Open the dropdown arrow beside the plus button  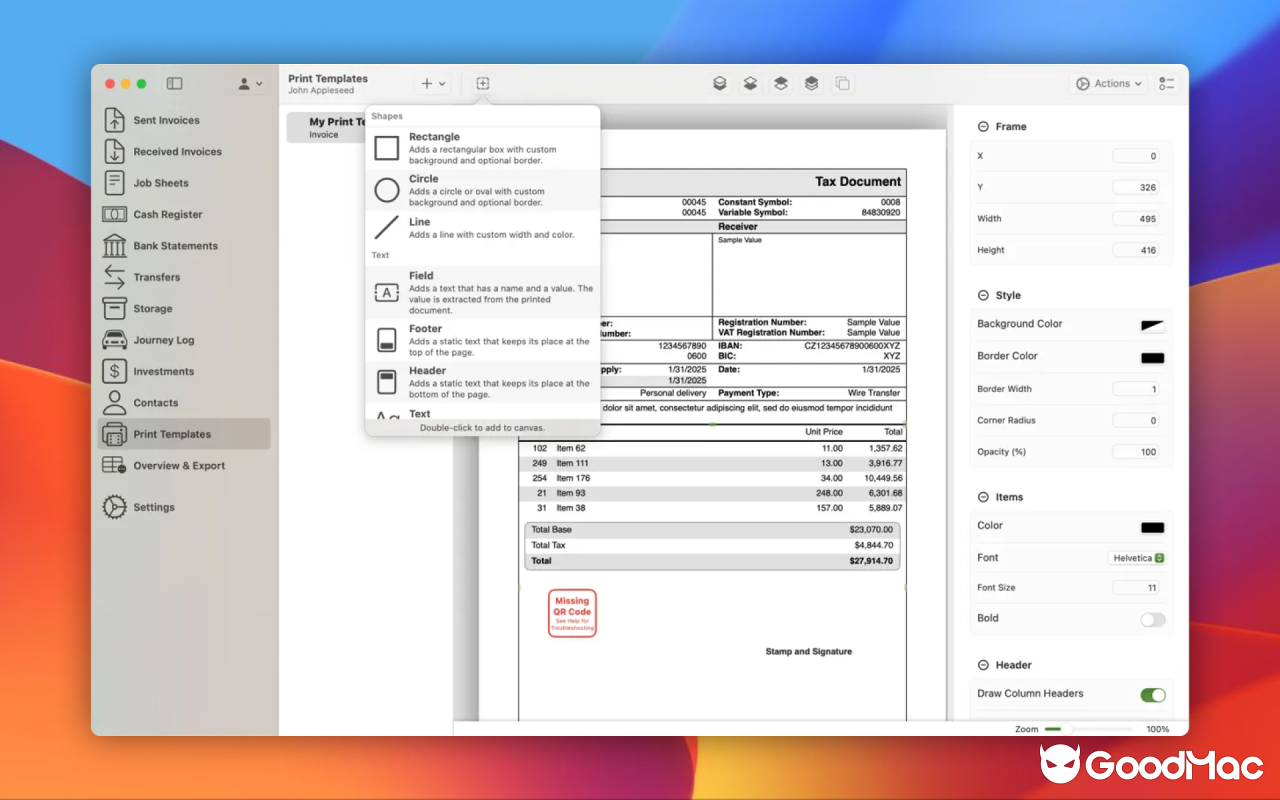441,83
